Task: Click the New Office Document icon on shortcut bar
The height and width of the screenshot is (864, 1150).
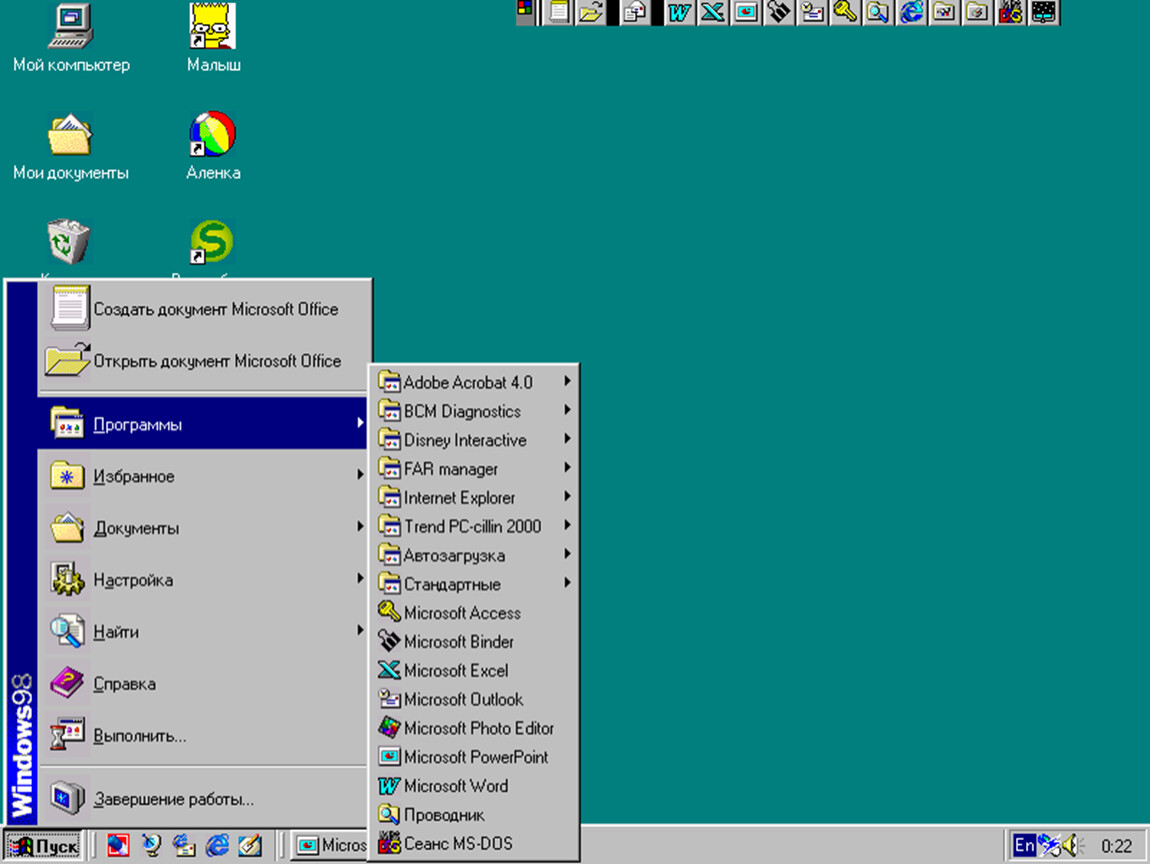Action: (x=559, y=12)
